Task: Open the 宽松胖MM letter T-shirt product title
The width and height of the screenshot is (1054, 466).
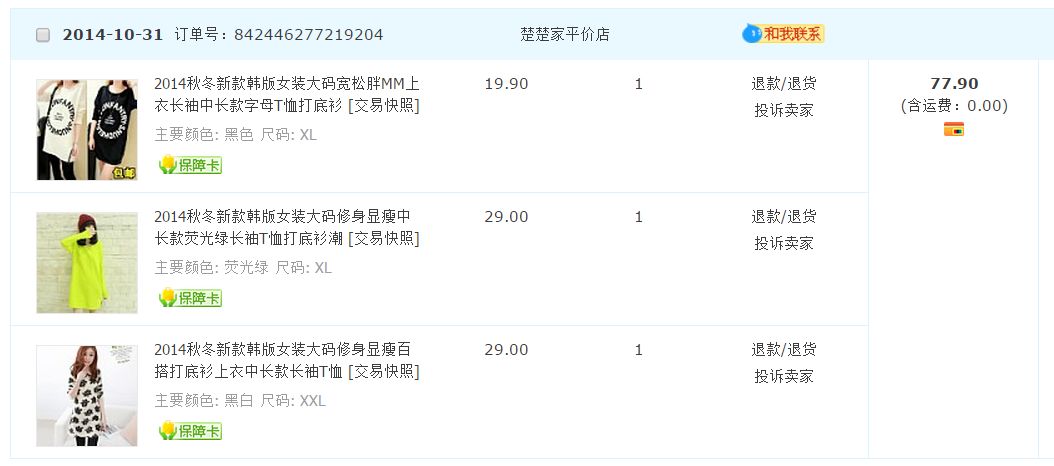Action: coord(286,95)
